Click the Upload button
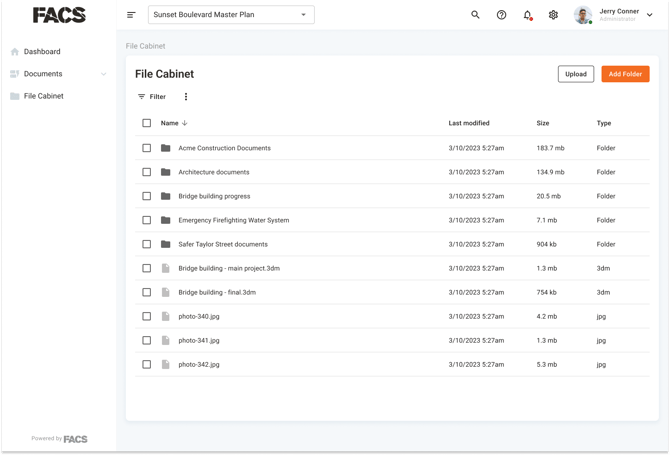 [576, 74]
